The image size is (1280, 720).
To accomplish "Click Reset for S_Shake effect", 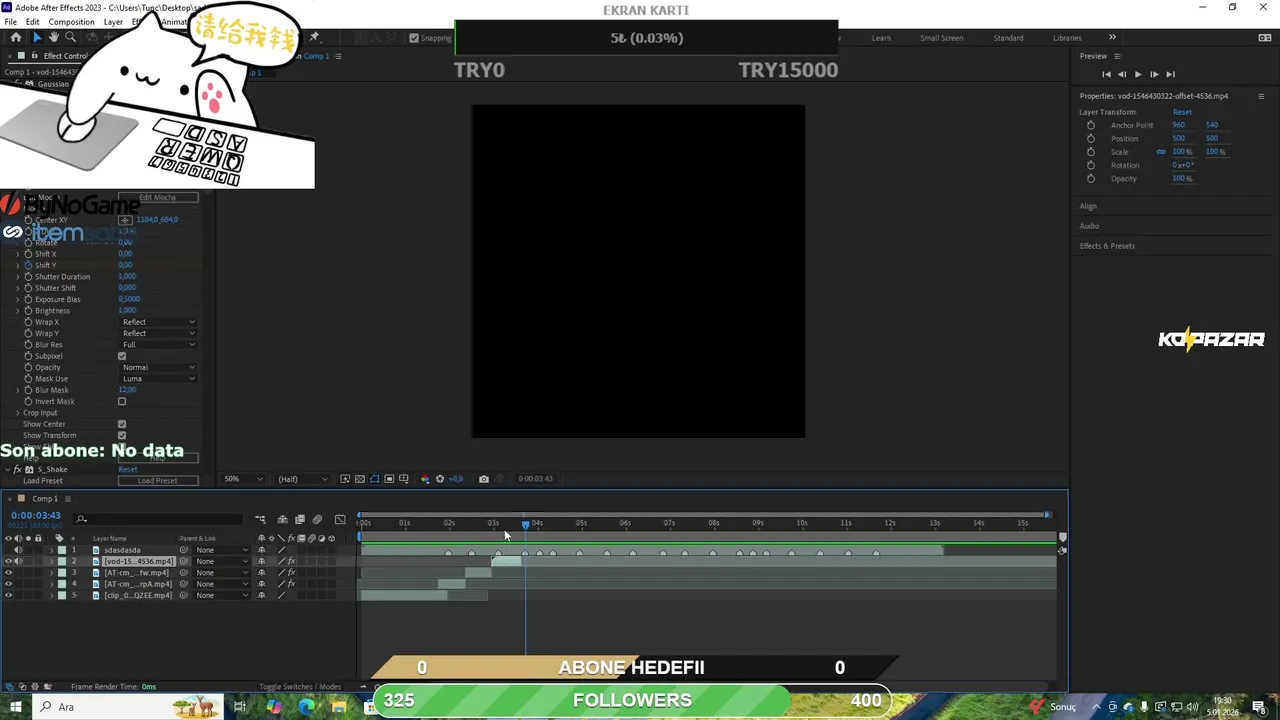I will click(128, 470).
